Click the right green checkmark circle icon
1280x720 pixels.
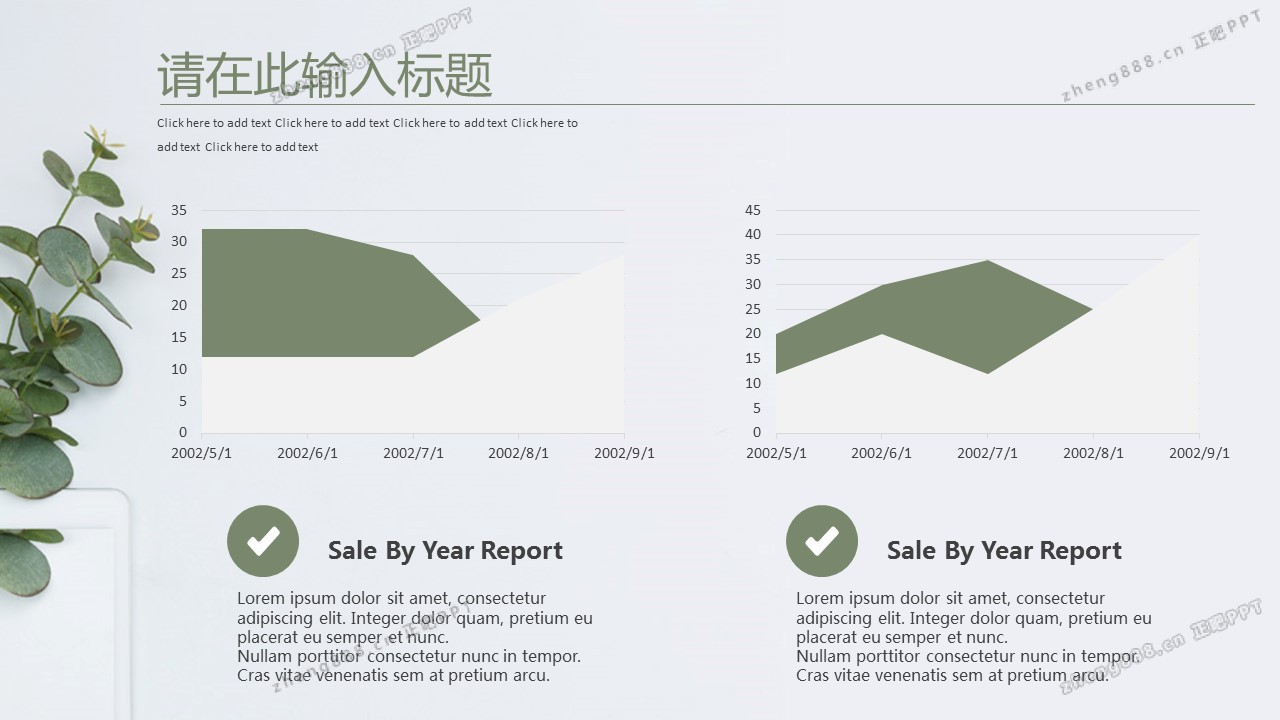(822, 541)
